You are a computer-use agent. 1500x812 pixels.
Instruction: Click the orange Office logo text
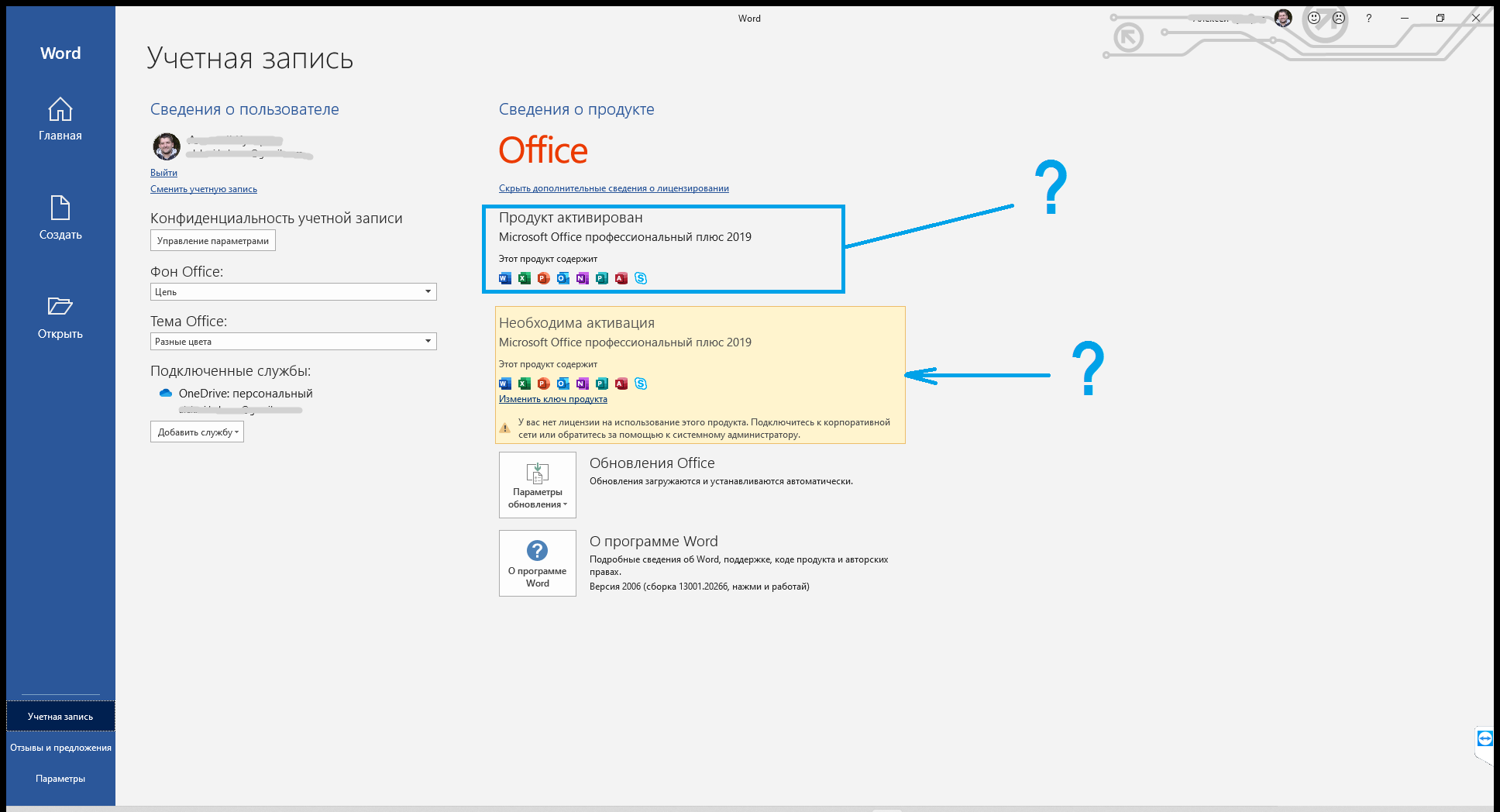543,150
